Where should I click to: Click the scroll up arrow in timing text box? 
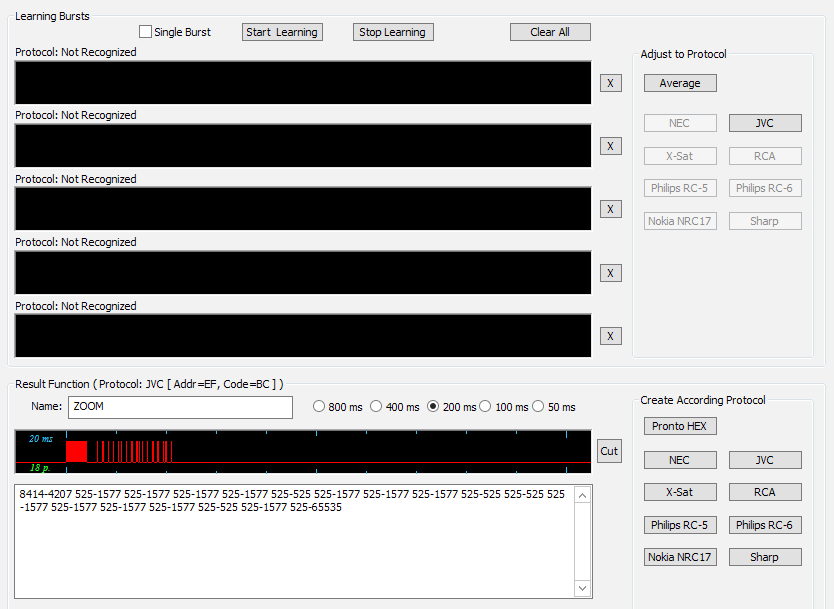pos(583,496)
